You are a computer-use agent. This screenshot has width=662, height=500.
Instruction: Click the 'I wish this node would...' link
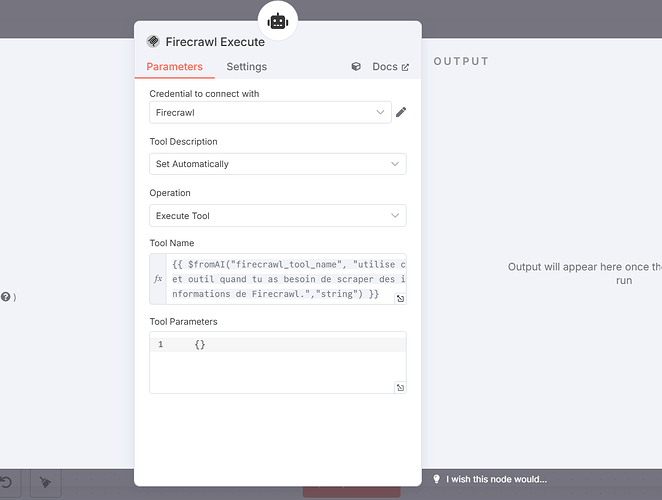click(496, 479)
